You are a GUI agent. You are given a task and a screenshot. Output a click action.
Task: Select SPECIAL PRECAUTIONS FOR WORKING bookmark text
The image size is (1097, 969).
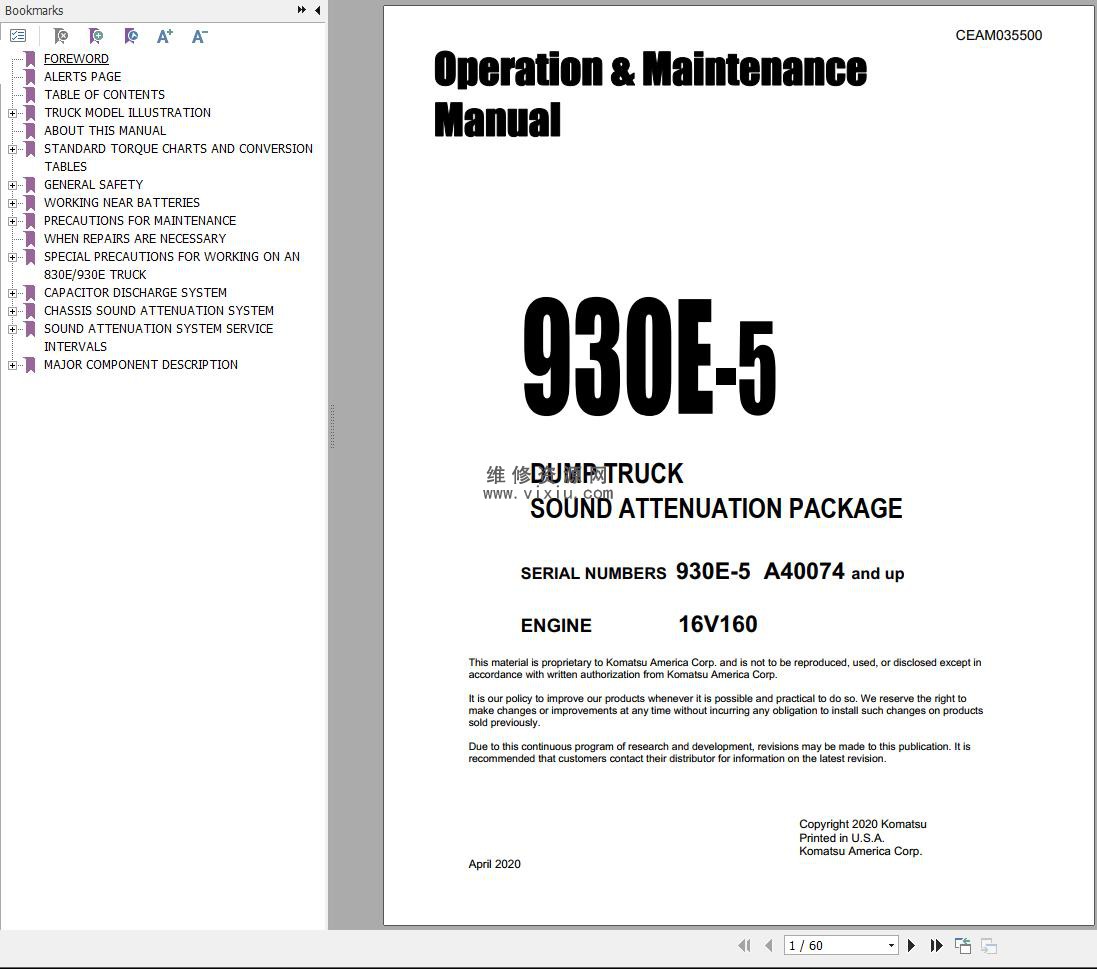point(171,257)
